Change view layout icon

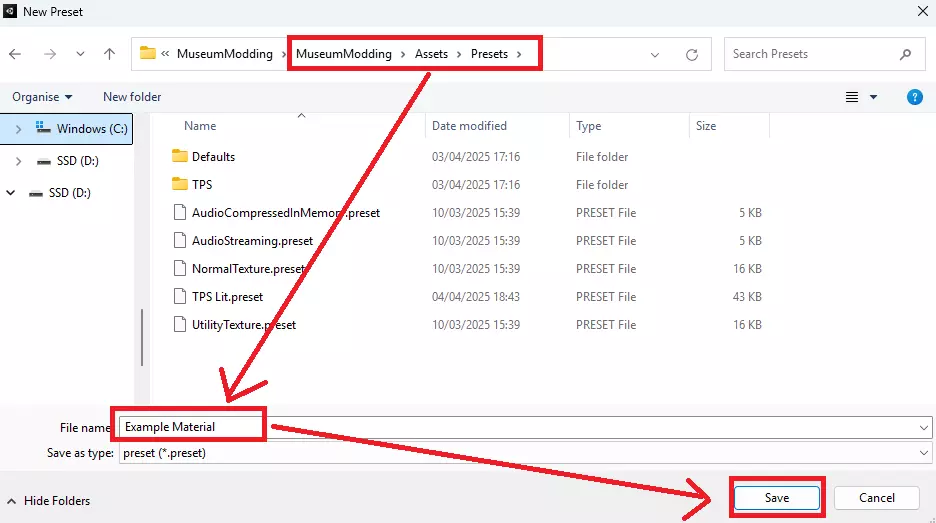(x=852, y=97)
